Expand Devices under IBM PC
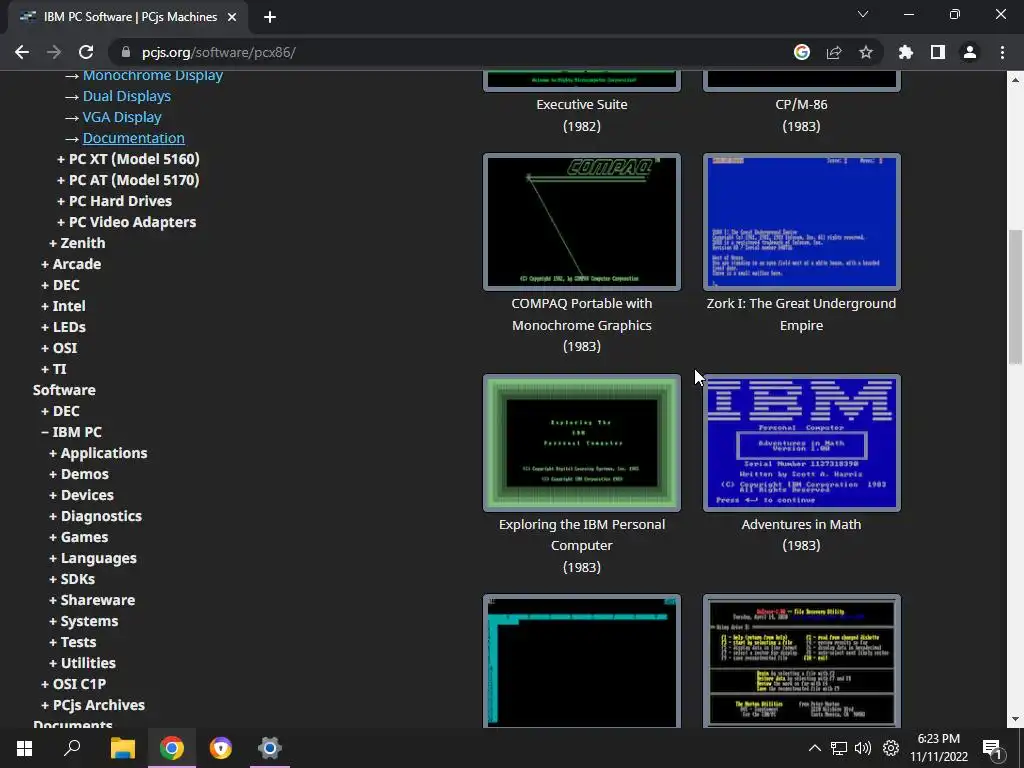This screenshot has height=768, width=1024. (x=82, y=495)
